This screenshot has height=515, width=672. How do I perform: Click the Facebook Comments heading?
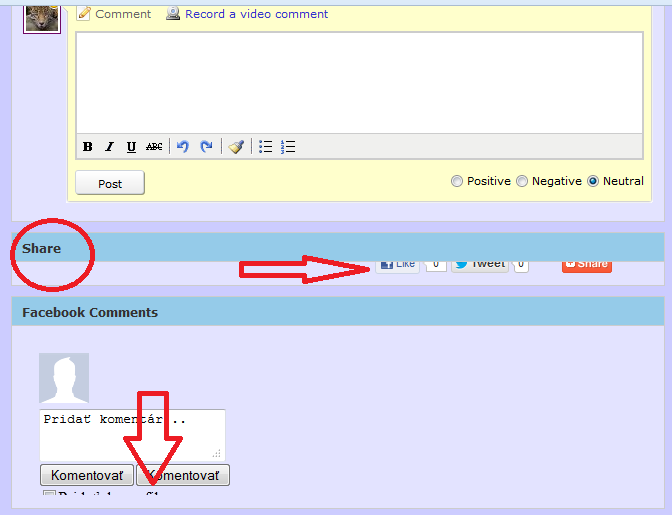pyautogui.click(x=90, y=312)
